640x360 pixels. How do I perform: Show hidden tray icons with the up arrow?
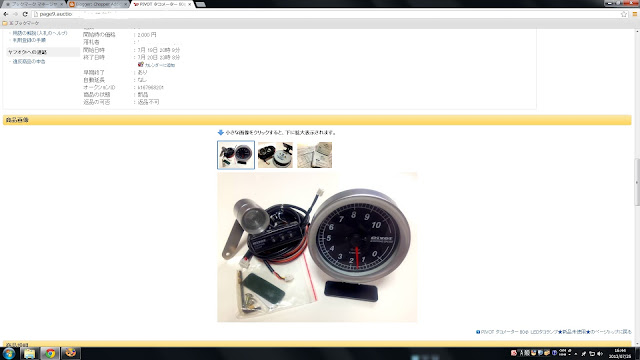tap(576, 354)
